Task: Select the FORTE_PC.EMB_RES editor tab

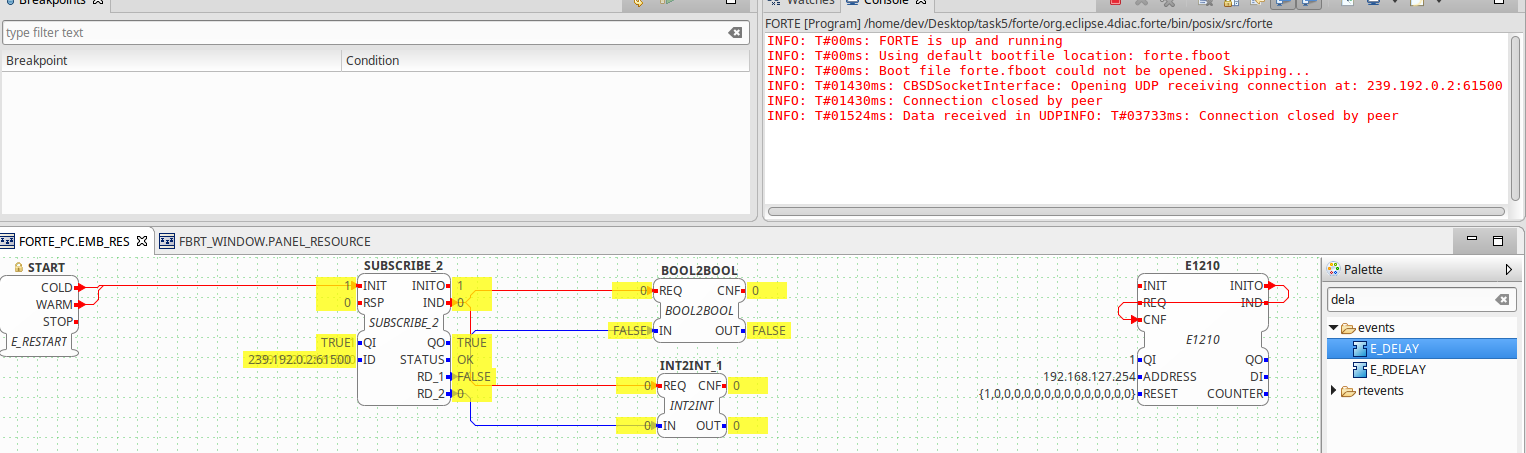Action: [74, 241]
